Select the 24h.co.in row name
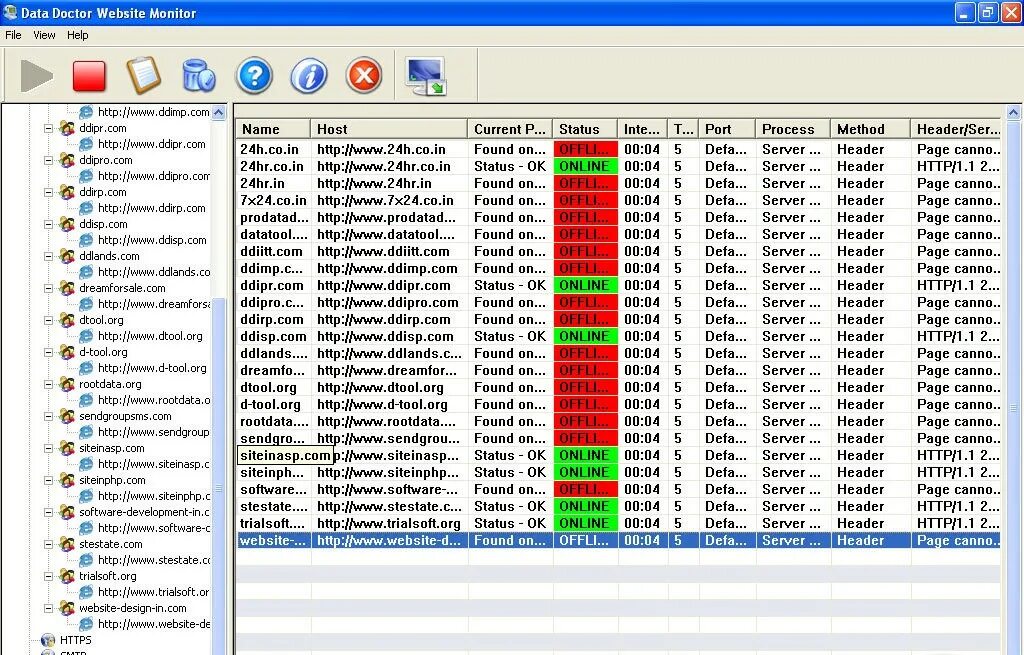Image resolution: width=1024 pixels, height=655 pixels. click(x=270, y=150)
